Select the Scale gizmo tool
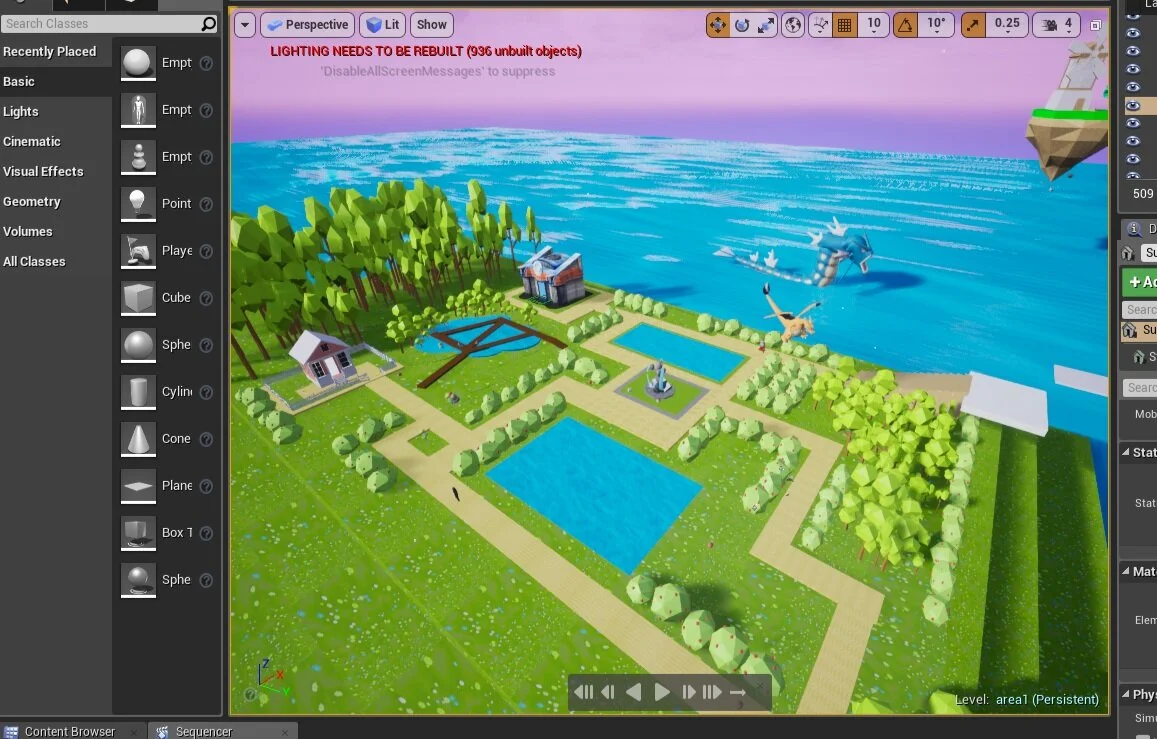The height and width of the screenshot is (739, 1157). (x=766, y=25)
